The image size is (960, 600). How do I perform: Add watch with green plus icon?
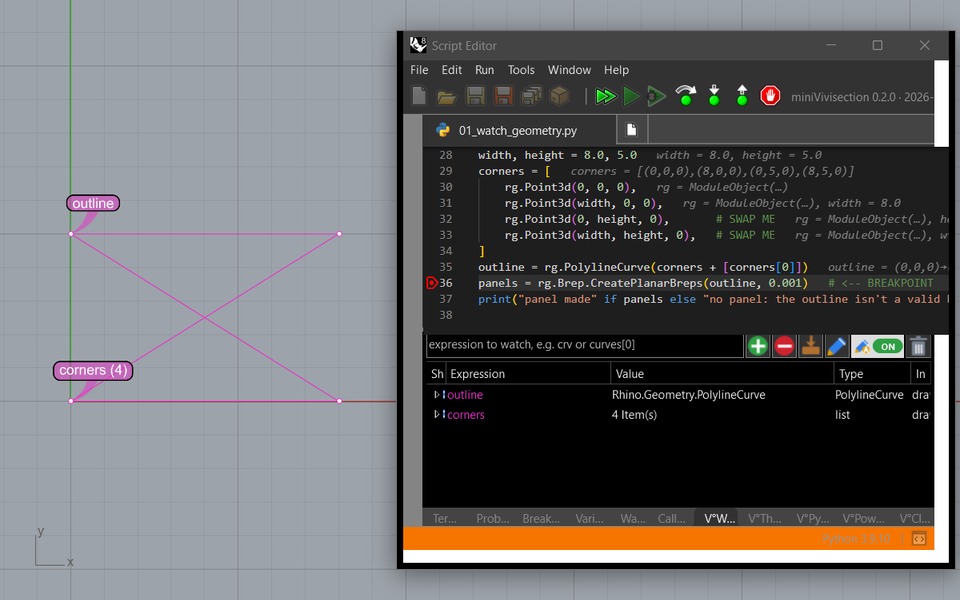758,346
